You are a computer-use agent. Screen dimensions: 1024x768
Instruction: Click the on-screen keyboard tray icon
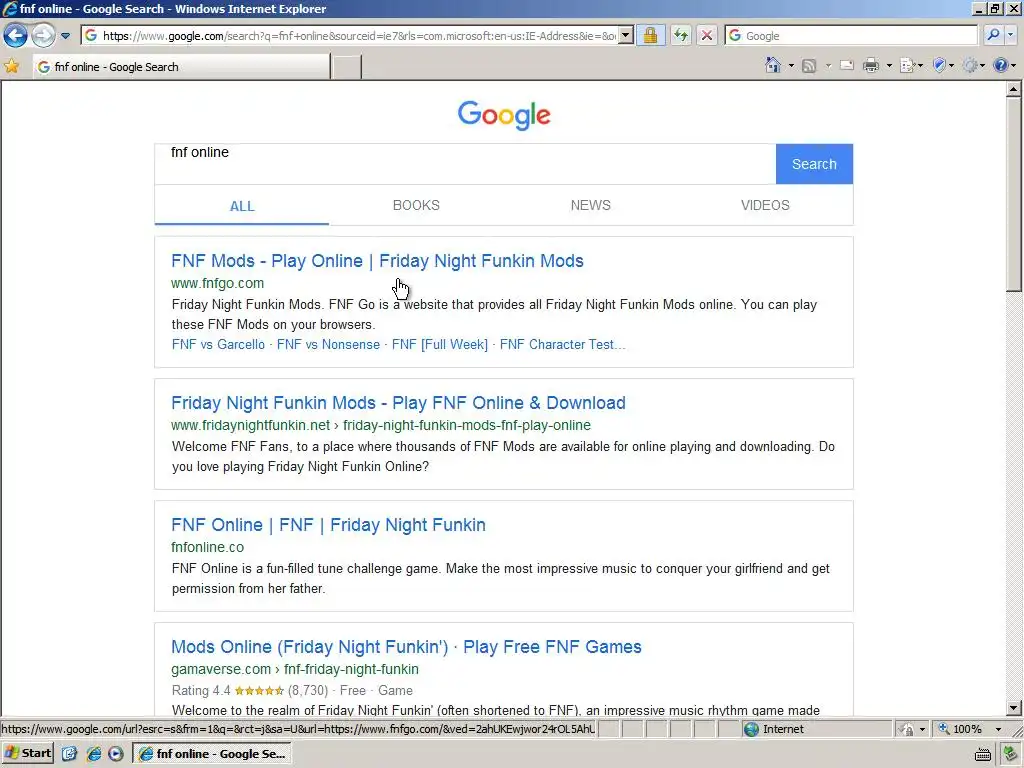[983, 754]
